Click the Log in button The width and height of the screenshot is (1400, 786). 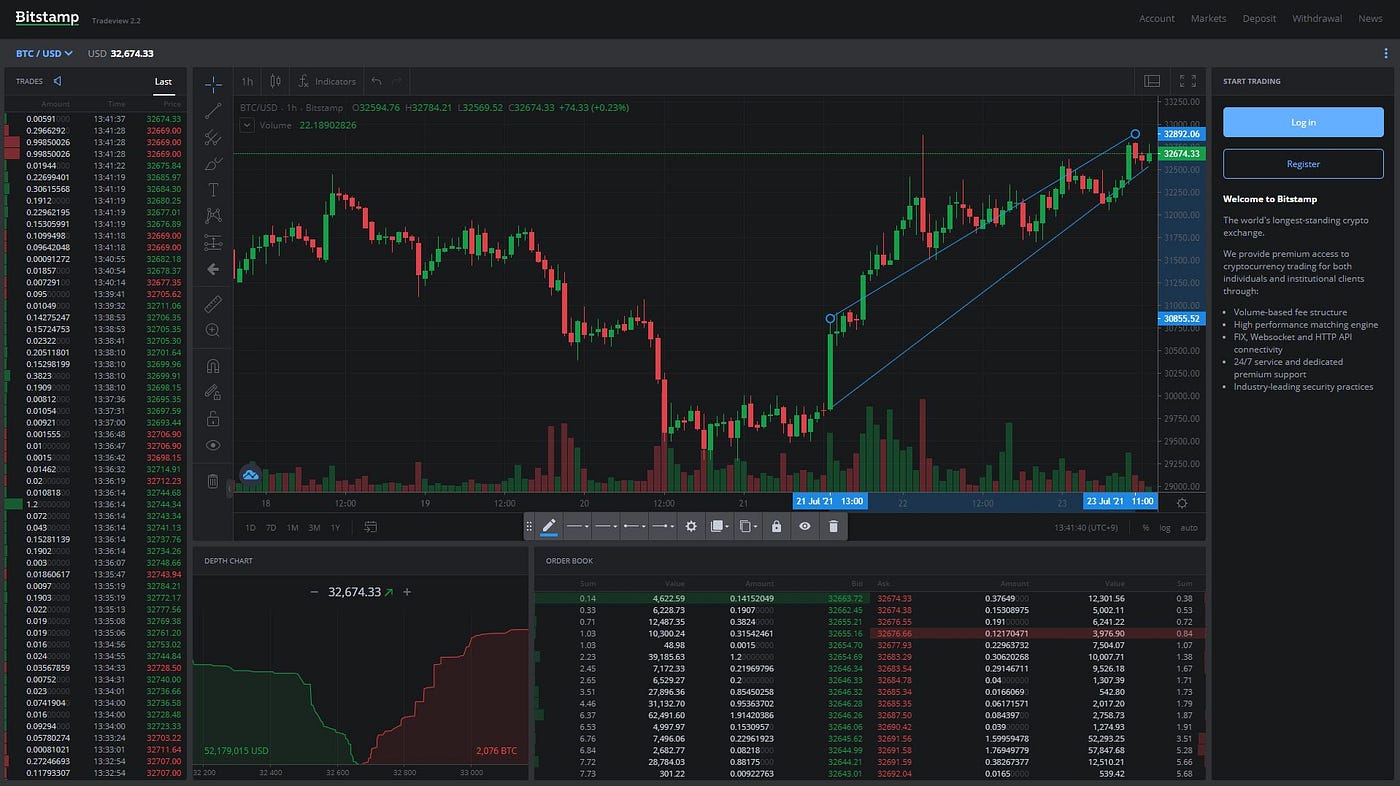(1303, 122)
